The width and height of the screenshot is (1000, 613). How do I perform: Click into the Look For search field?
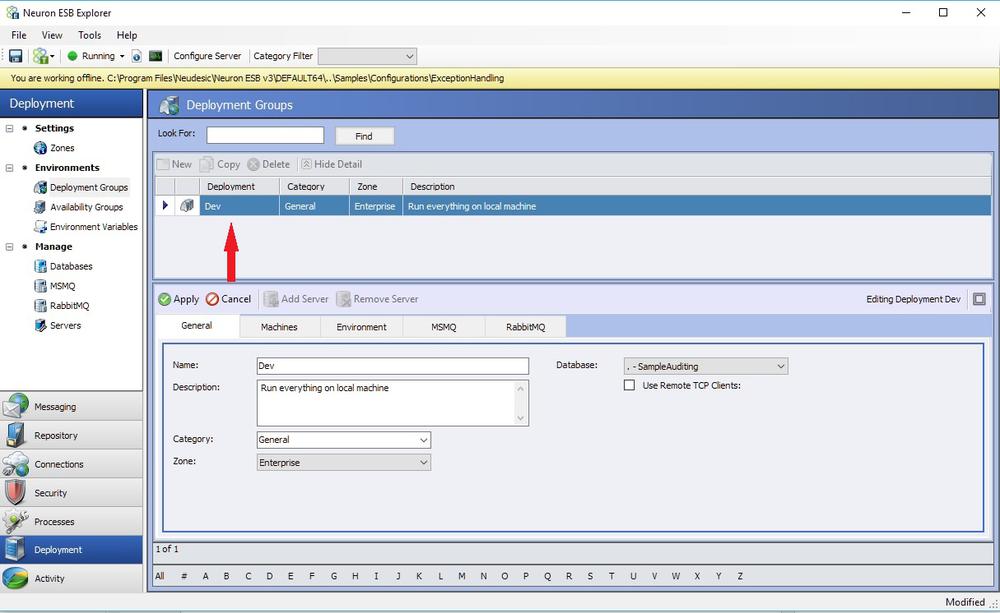265,135
